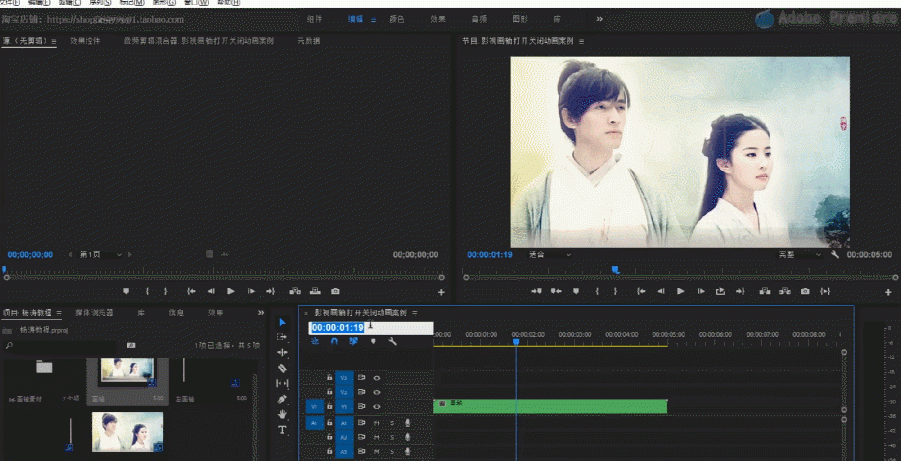Expand Project panel group overflow chevrons

[x=261, y=313]
